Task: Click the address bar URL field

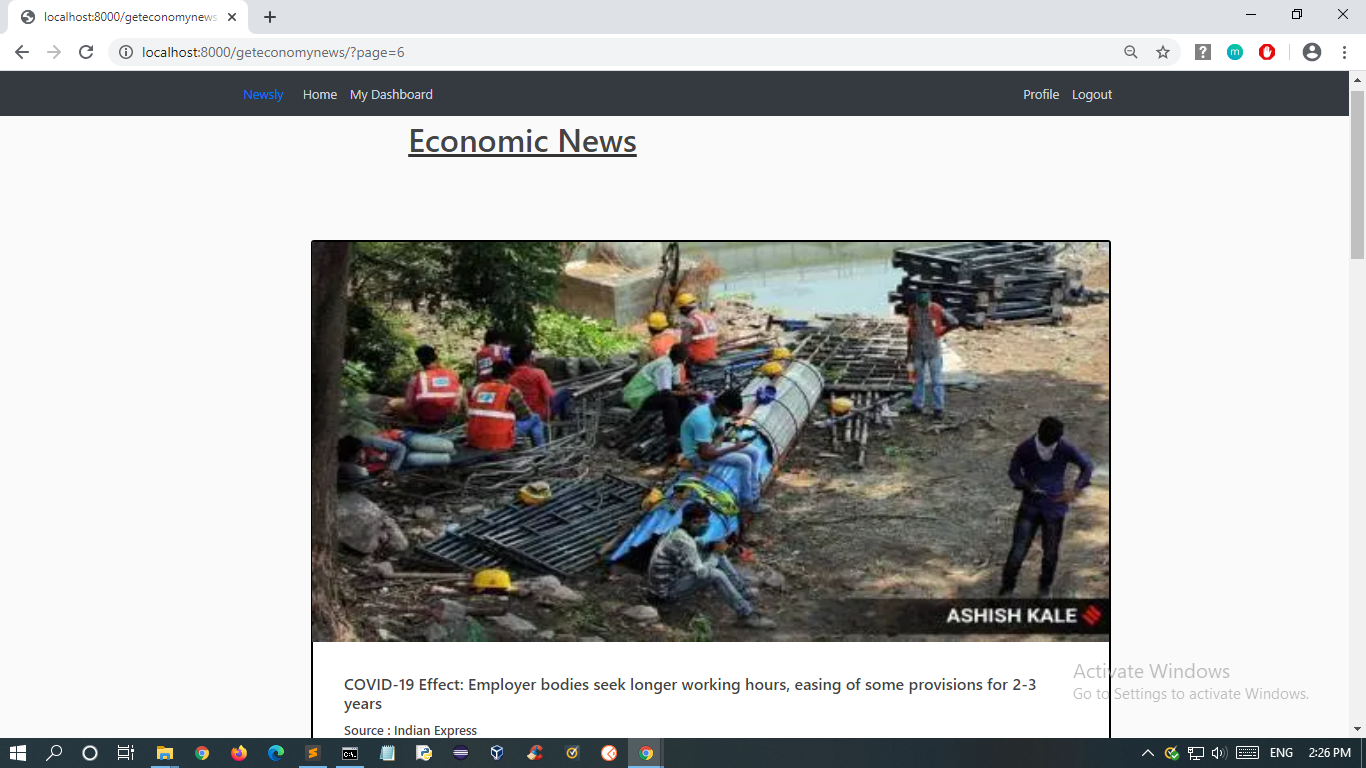Action: tap(630, 52)
